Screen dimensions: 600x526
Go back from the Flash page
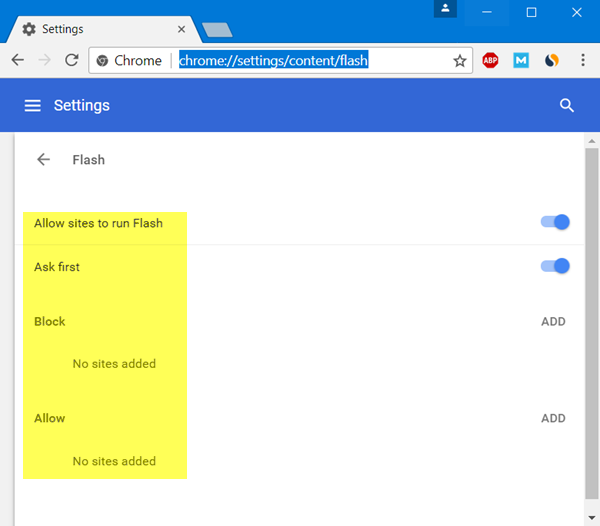43,160
